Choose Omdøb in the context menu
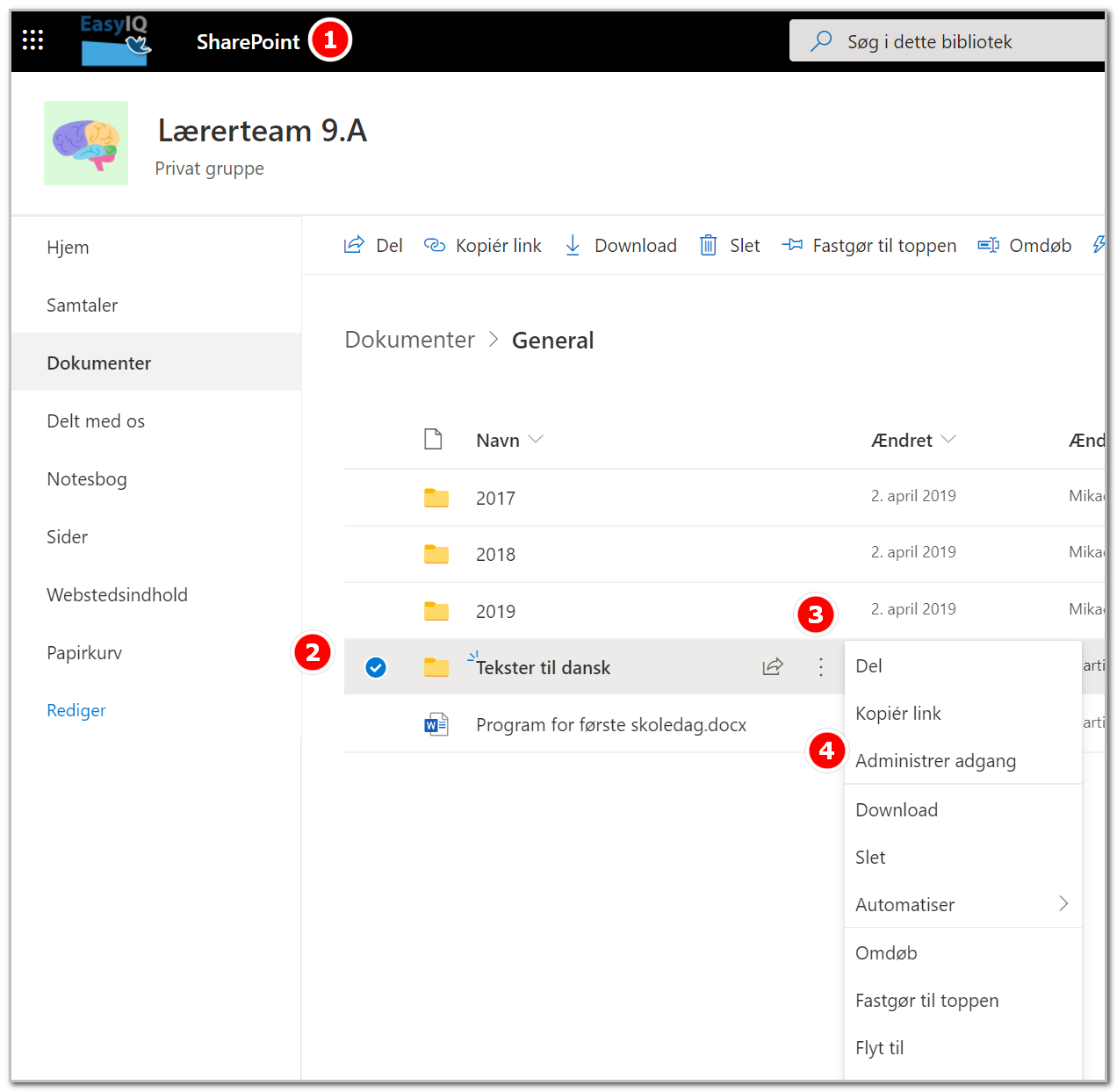 click(x=963, y=953)
